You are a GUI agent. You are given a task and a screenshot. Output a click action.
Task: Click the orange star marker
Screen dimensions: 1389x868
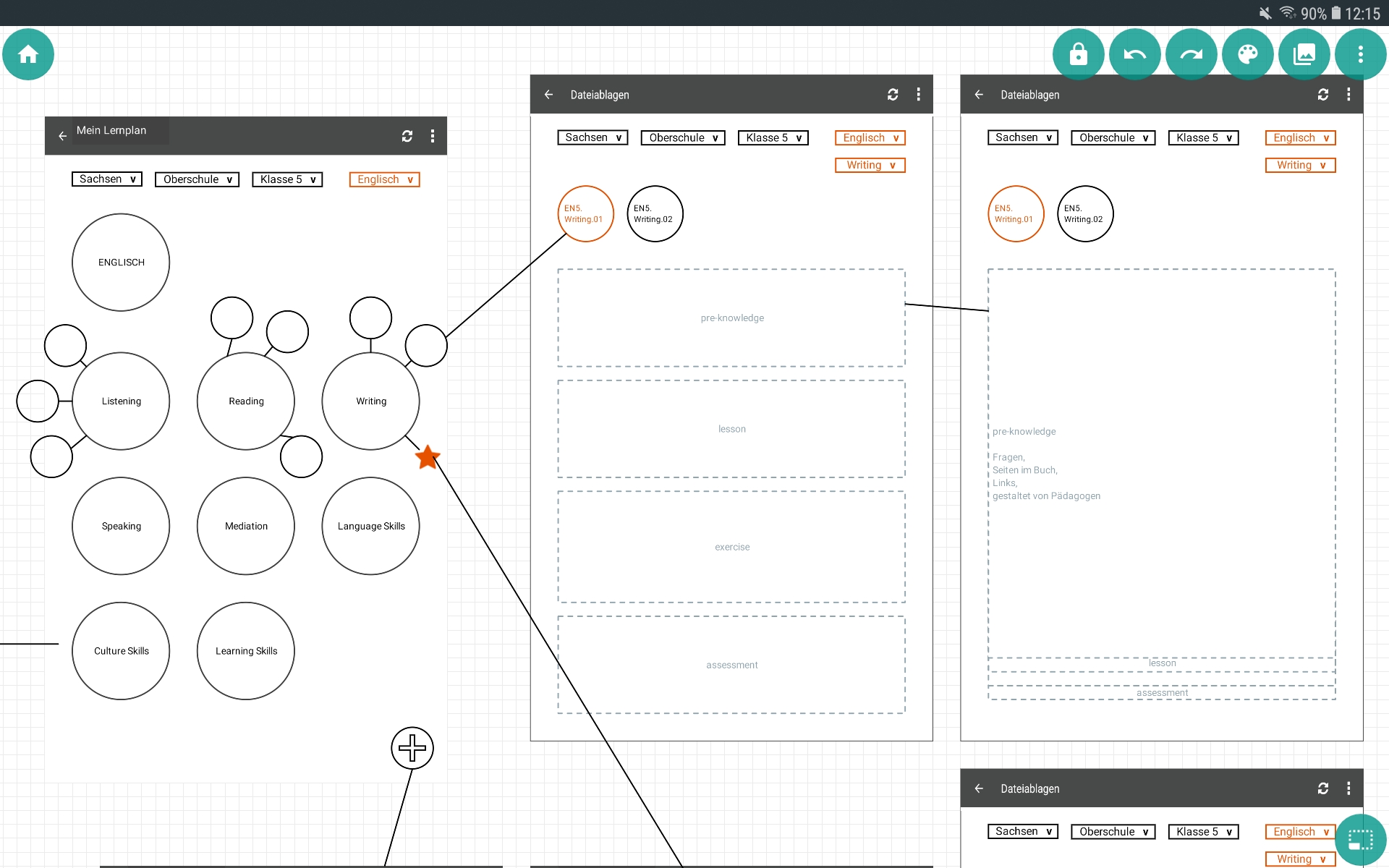point(428,457)
